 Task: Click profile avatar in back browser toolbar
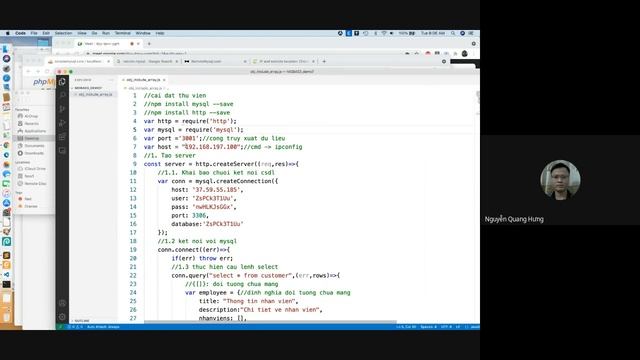coord(464,53)
